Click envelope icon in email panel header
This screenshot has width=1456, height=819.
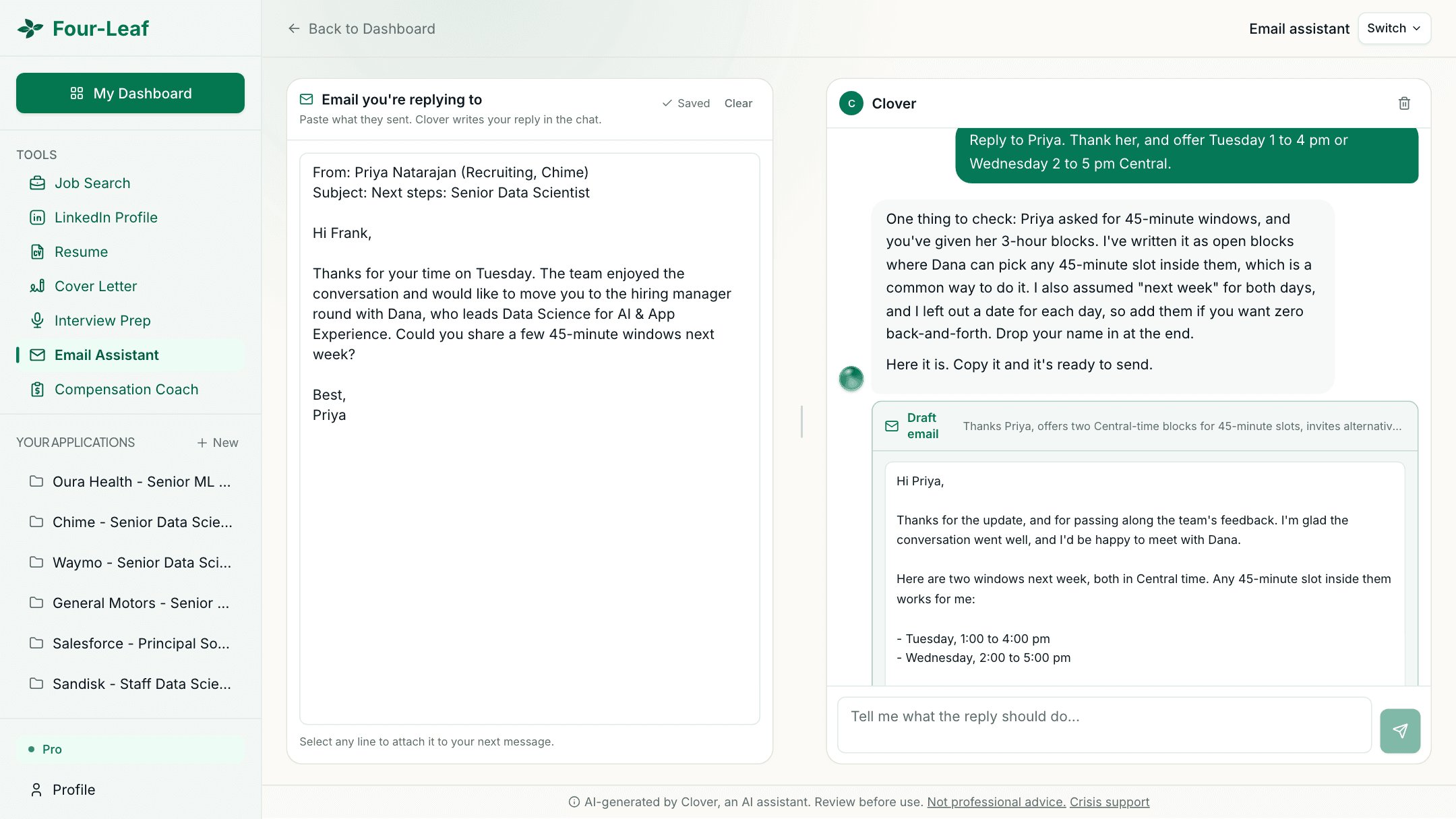(x=307, y=99)
